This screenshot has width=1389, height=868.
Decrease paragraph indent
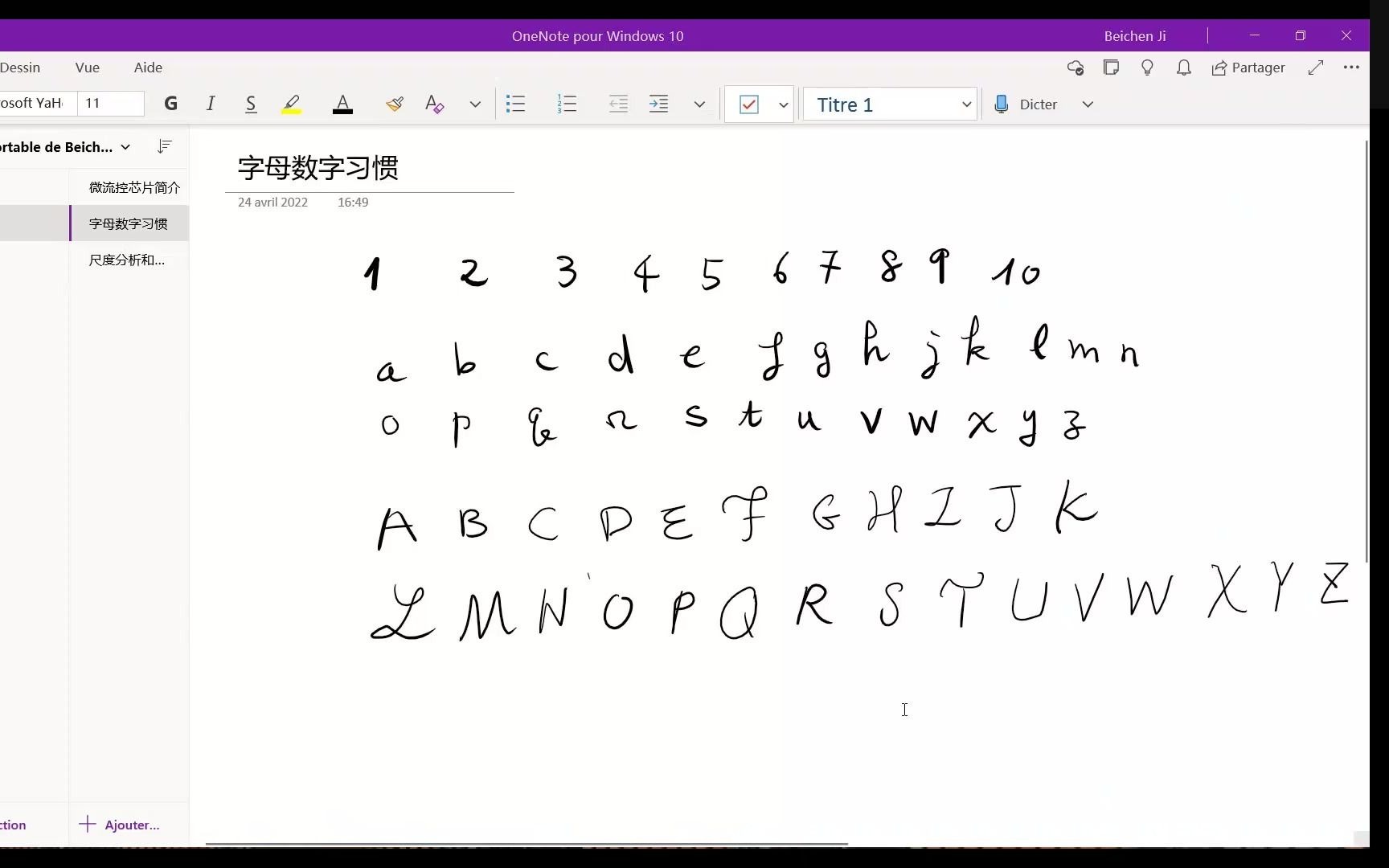[x=618, y=104]
